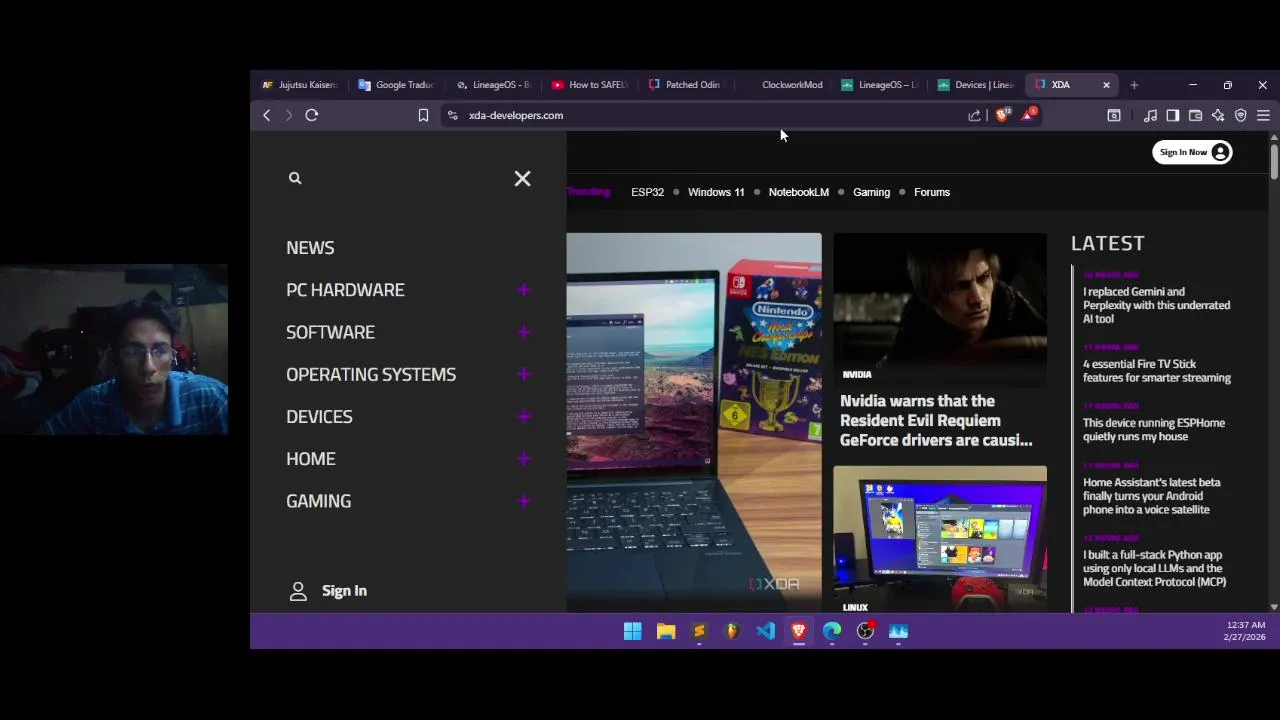Viewport: 1280px width, 720px height.
Task: Open File Explorer from taskbar
Action: [x=666, y=631]
